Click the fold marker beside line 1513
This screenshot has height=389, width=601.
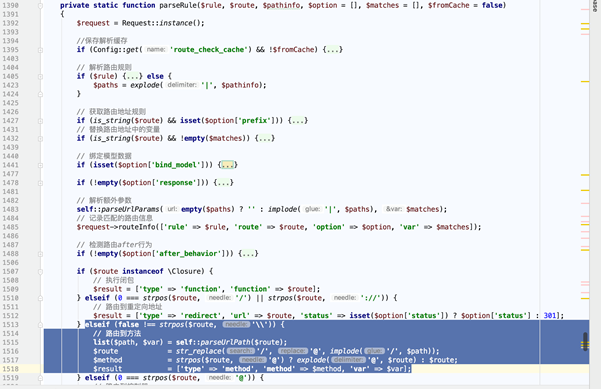[40, 325]
